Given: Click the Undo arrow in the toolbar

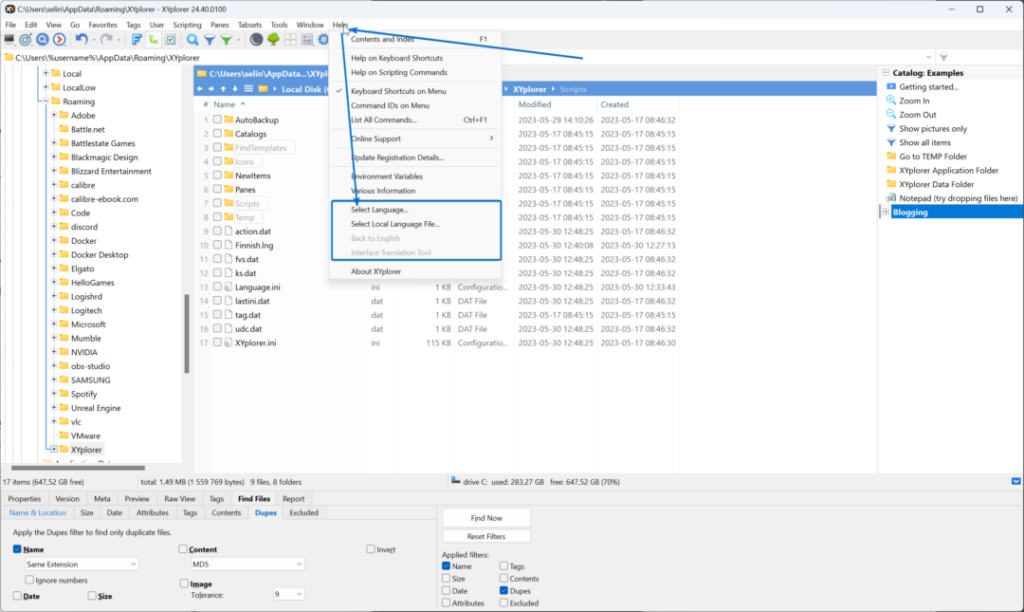Looking at the screenshot, I should (81, 40).
